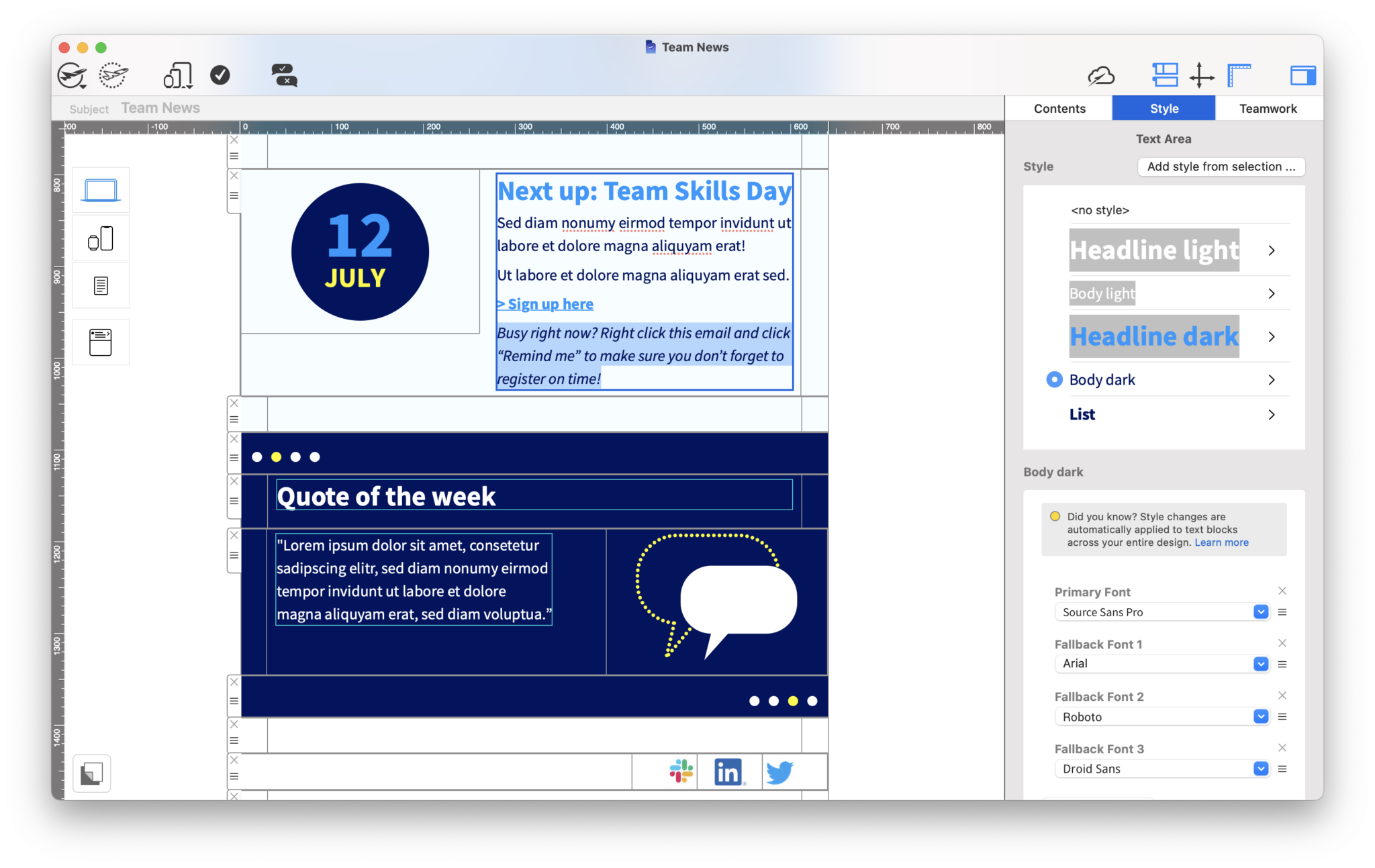Image resolution: width=1375 pixels, height=868 pixels.
Task: Open the Fallback Font 2 Roboto dropdown
Action: click(1260, 716)
